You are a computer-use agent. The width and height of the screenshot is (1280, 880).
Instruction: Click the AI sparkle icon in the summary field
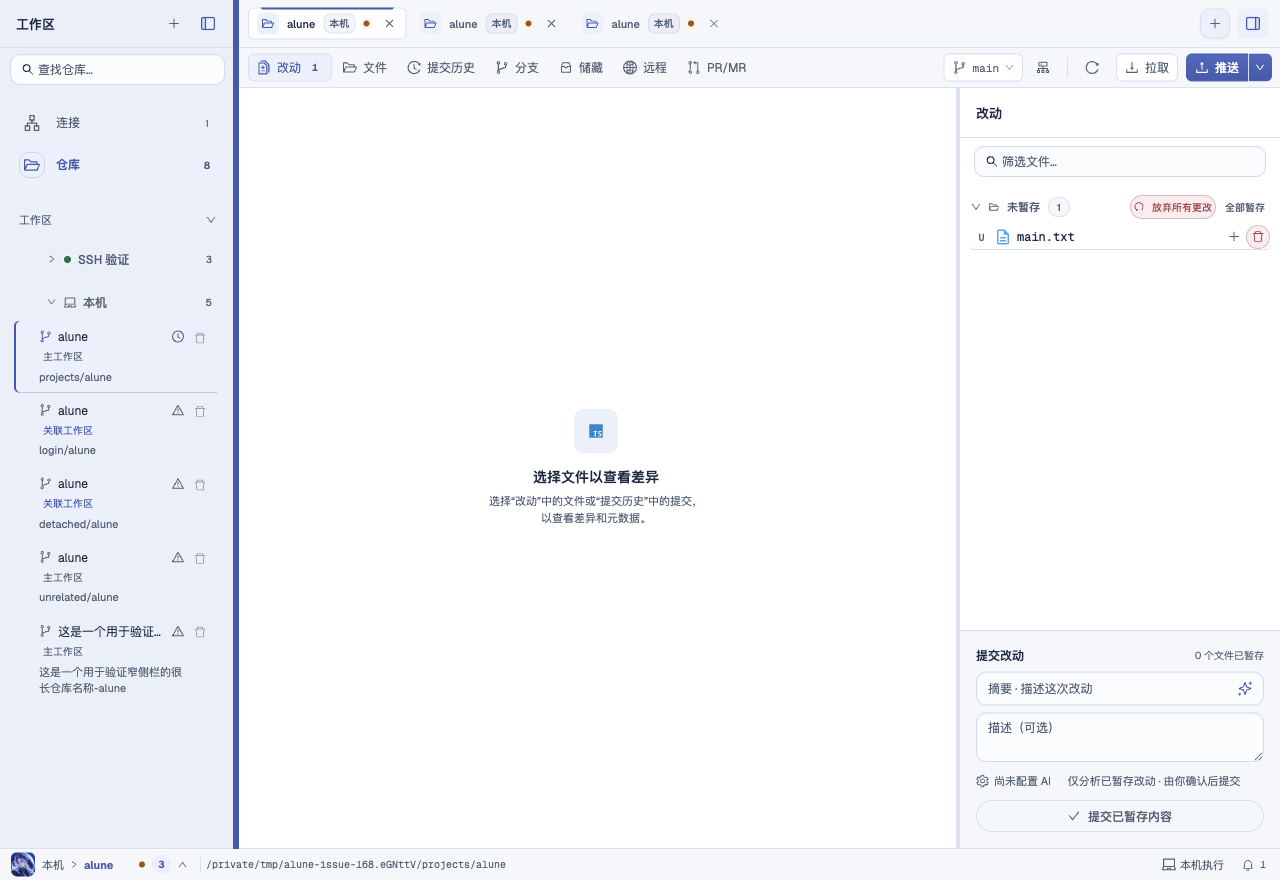point(1245,688)
